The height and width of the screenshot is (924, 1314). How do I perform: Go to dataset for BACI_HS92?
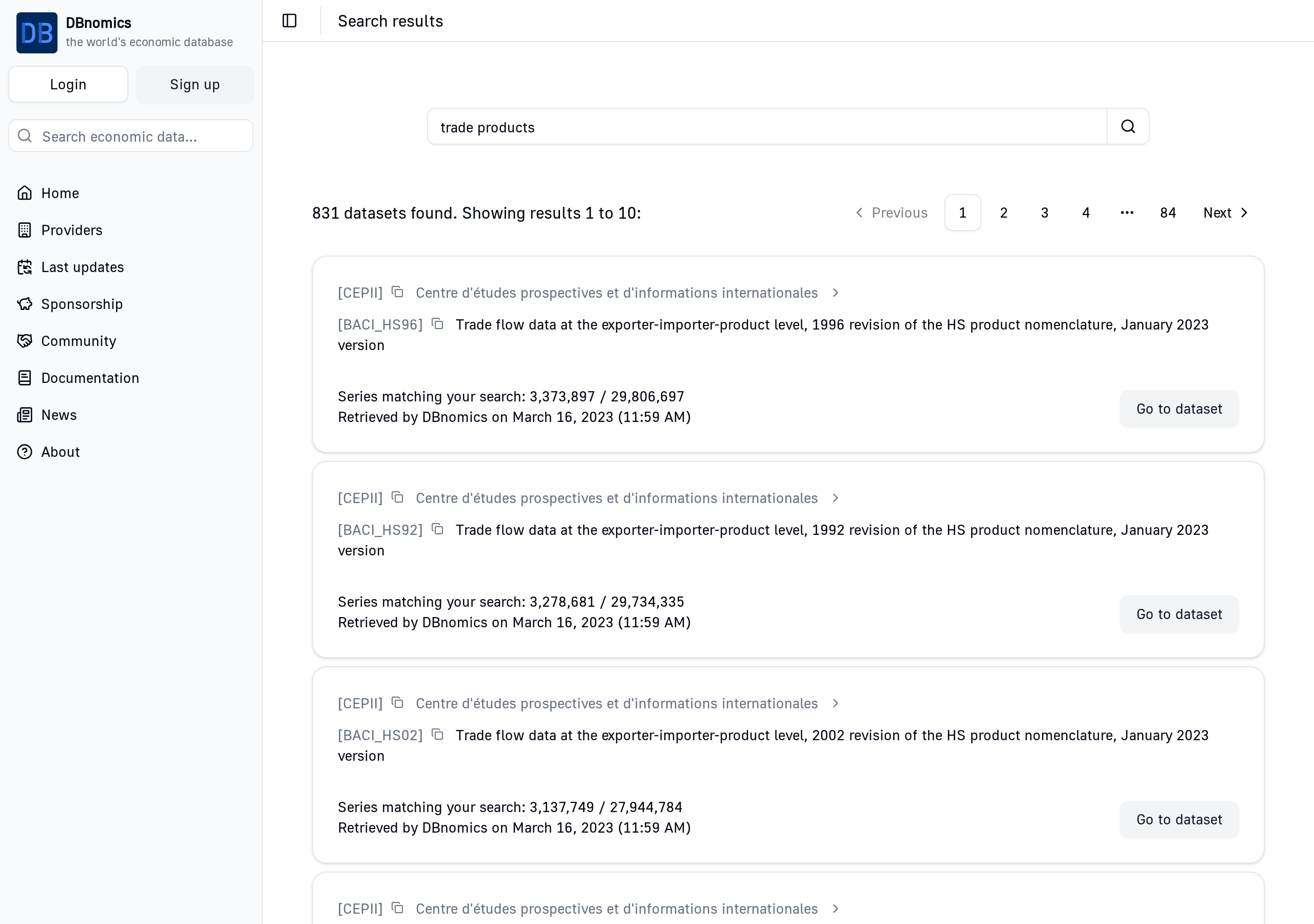tap(1179, 614)
